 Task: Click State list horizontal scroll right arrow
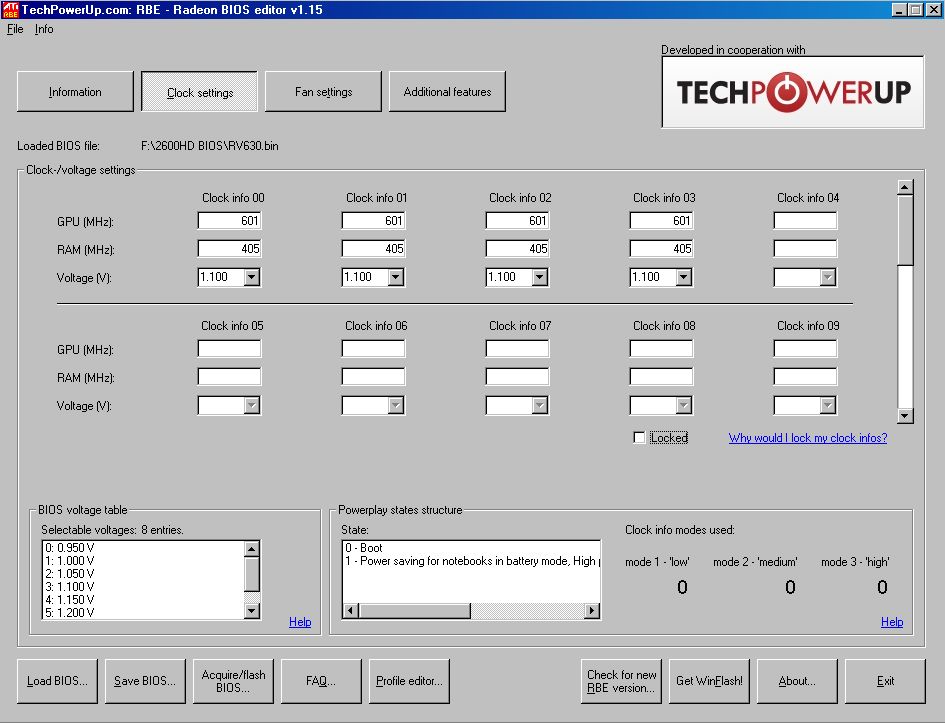(x=592, y=611)
